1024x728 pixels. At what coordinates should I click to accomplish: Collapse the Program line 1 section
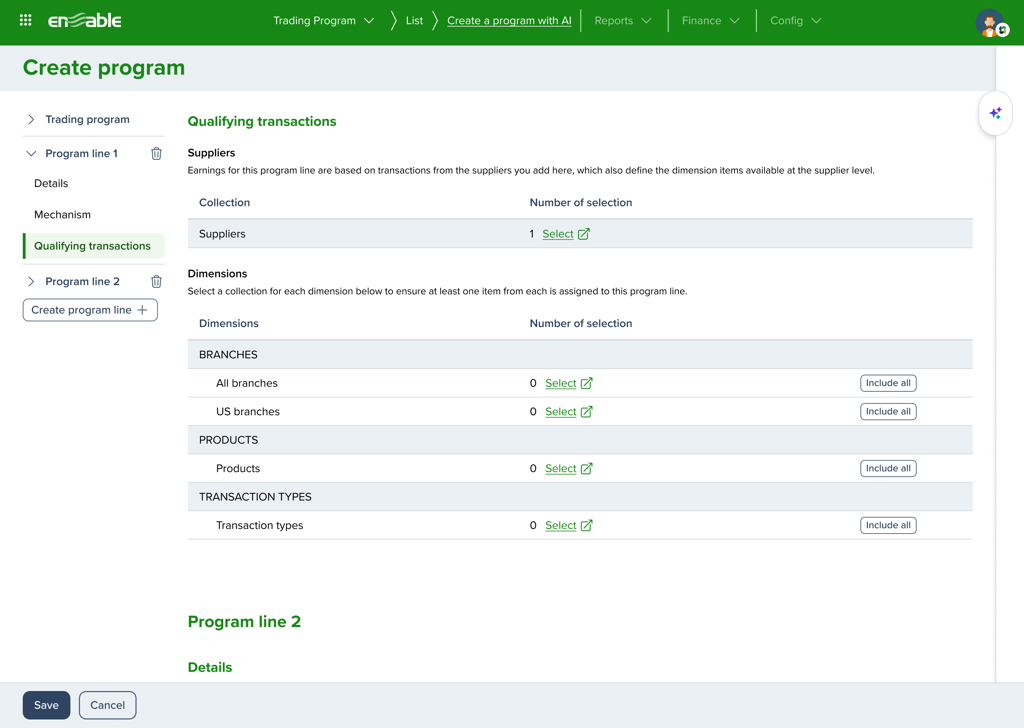[31, 154]
